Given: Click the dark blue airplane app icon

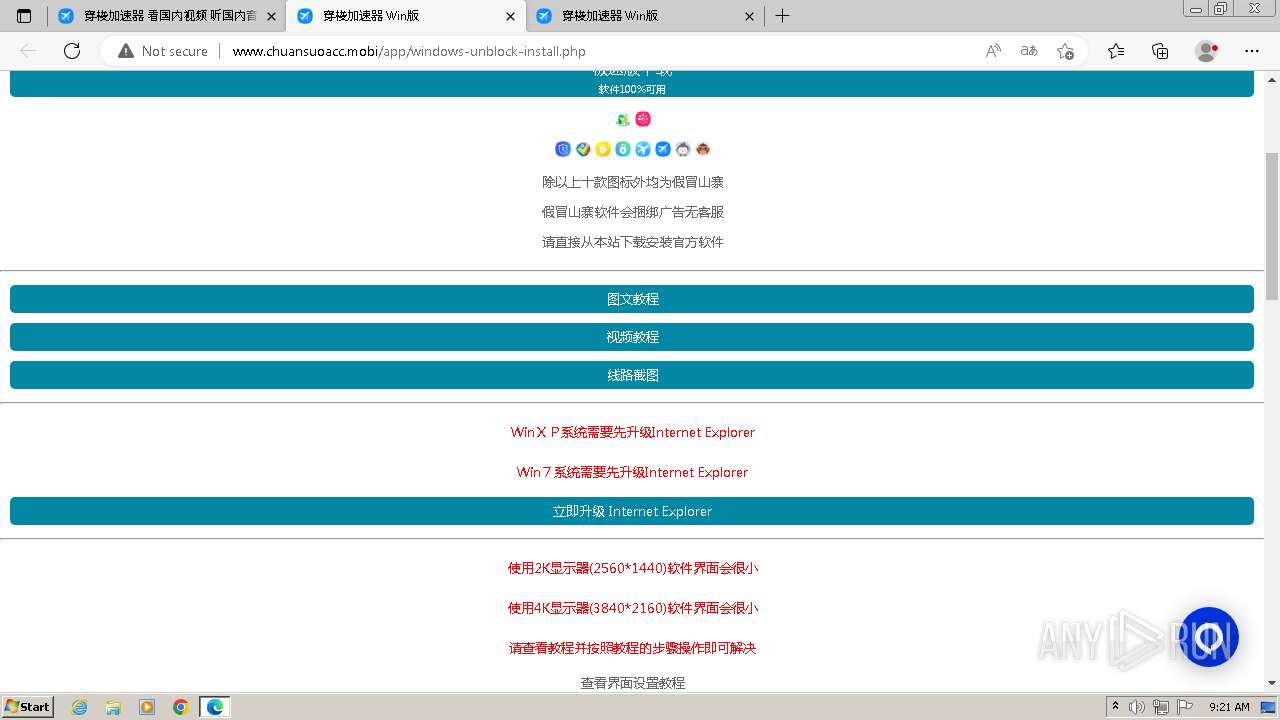Looking at the screenshot, I should click(x=663, y=149).
